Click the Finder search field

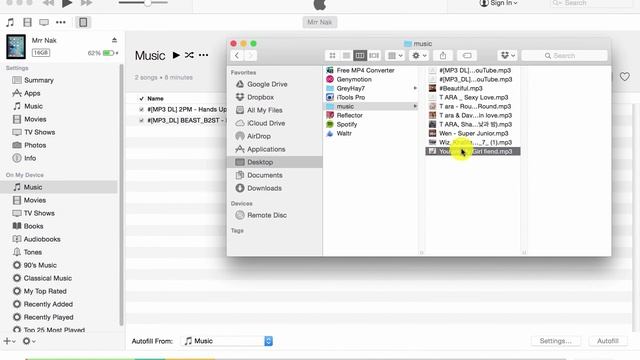pyautogui.click(x=564, y=56)
